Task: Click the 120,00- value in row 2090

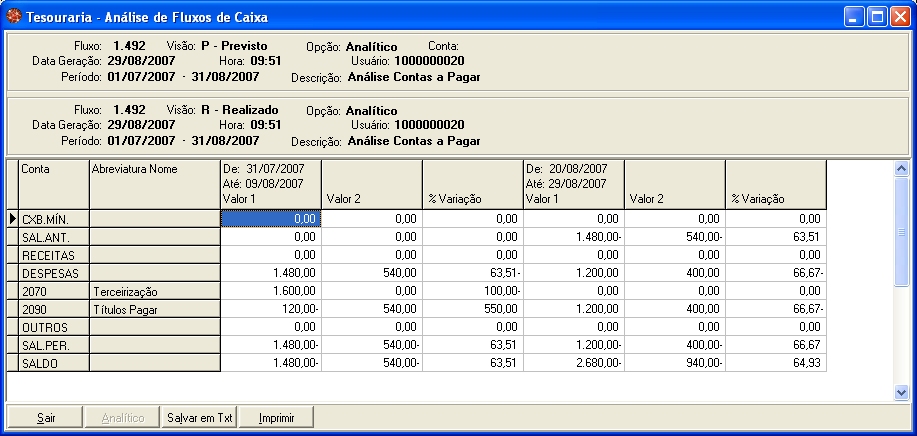Action: [x=271, y=310]
